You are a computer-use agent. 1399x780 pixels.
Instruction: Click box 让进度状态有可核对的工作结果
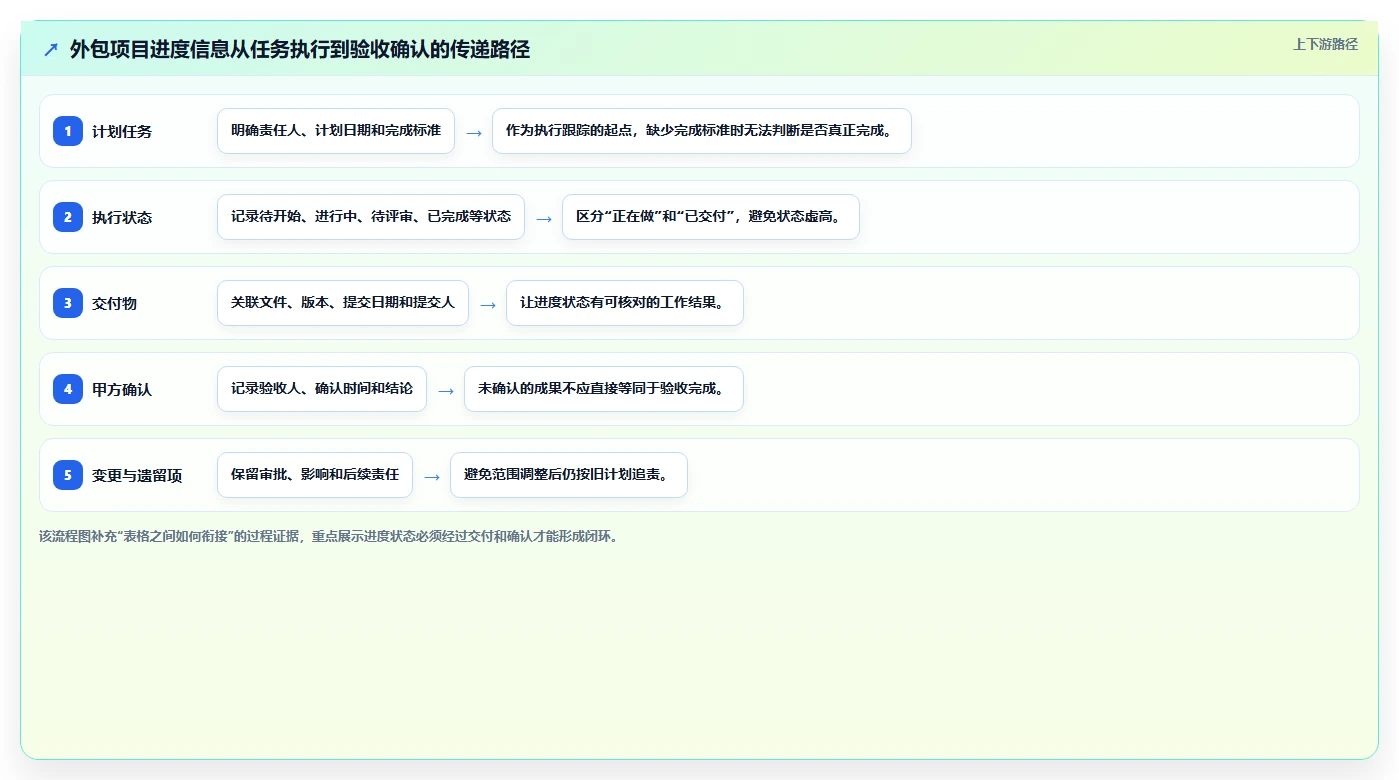coord(625,303)
